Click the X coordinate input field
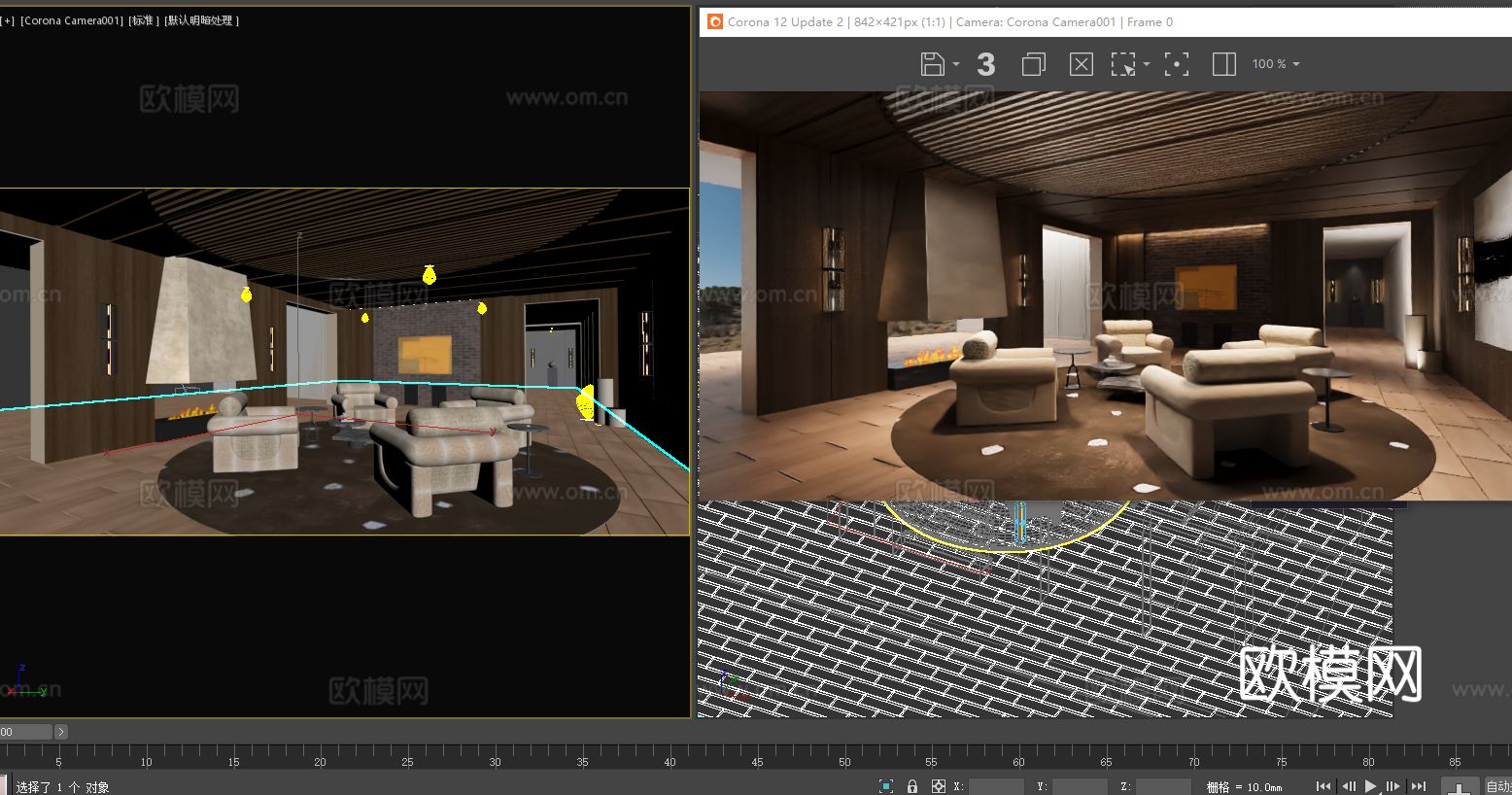Viewport: 1512px width, 795px height. click(996, 786)
